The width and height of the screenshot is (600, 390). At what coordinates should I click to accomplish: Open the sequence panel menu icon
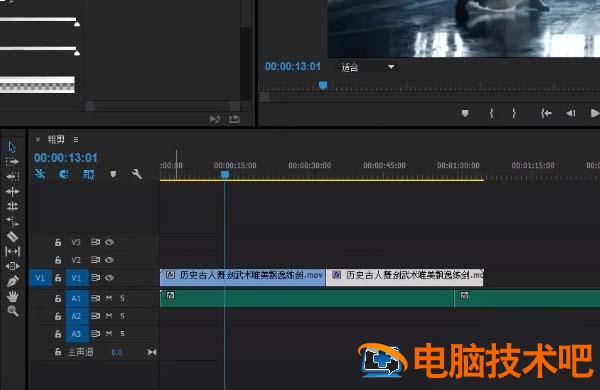pos(76,140)
